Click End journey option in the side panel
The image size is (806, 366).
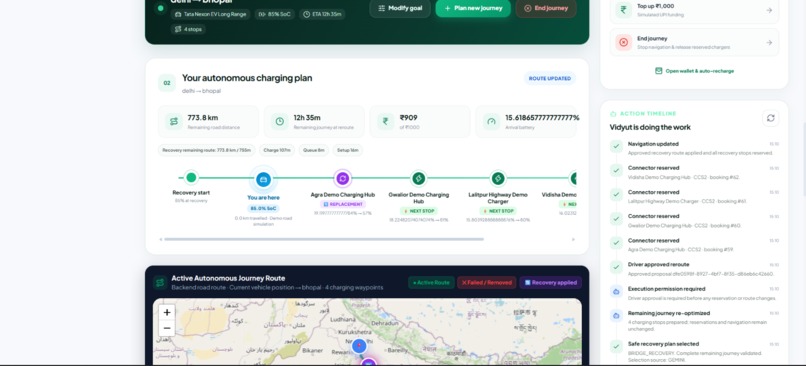pos(694,42)
